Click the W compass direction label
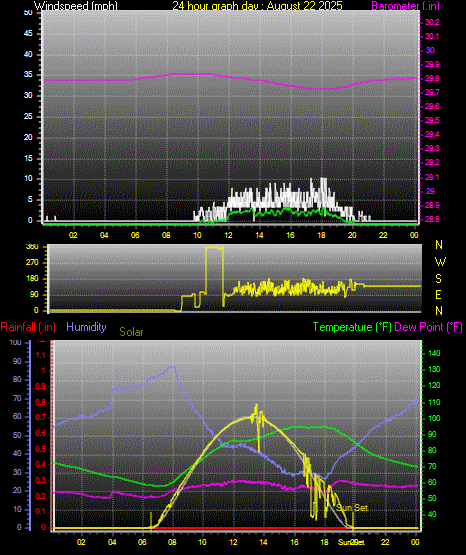This screenshot has width=466, height=555. pyautogui.click(x=440, y=262)
